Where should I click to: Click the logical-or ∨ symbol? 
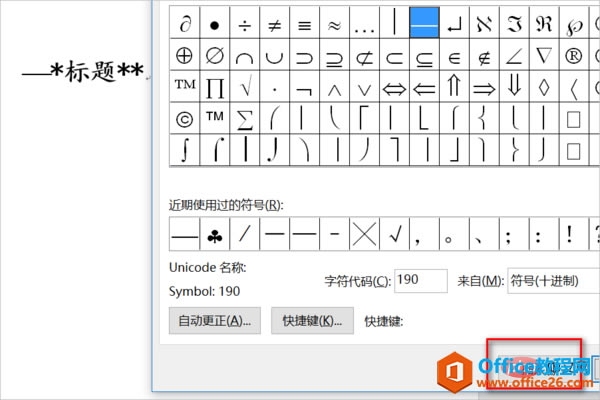(364, 86)
